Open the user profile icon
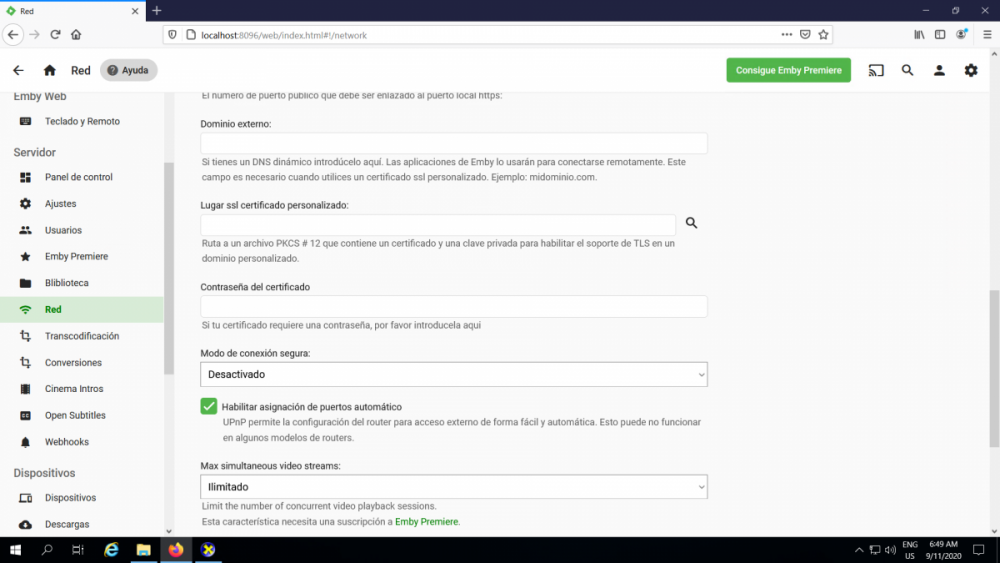 tap(939, 70)
